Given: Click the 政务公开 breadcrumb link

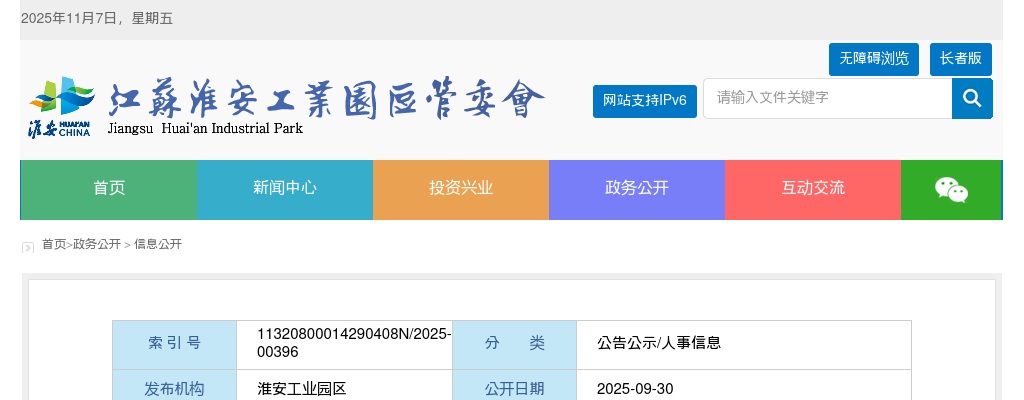Looking at the screenshot, I should coord(97,244).
